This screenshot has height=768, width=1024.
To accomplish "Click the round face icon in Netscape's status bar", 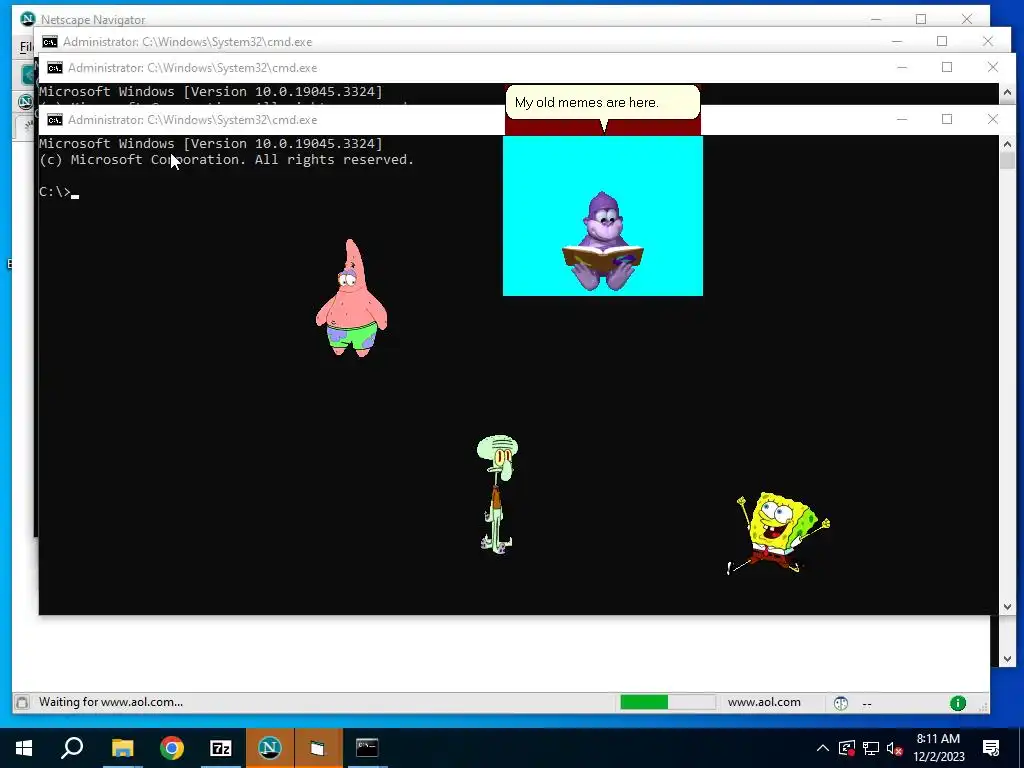I will tap(841, 703).
